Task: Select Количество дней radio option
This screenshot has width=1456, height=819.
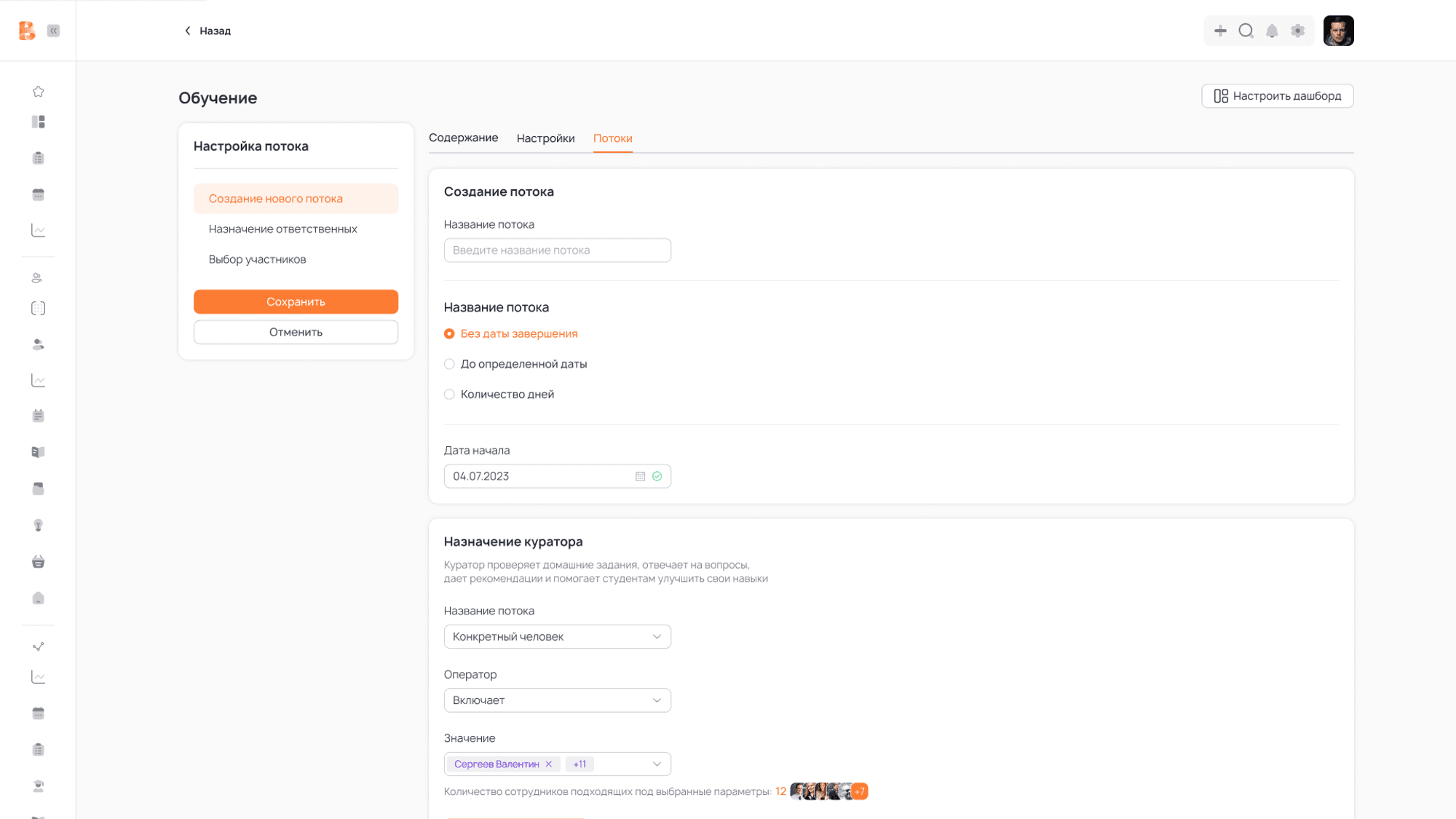Action: click(x=449, y=395)
